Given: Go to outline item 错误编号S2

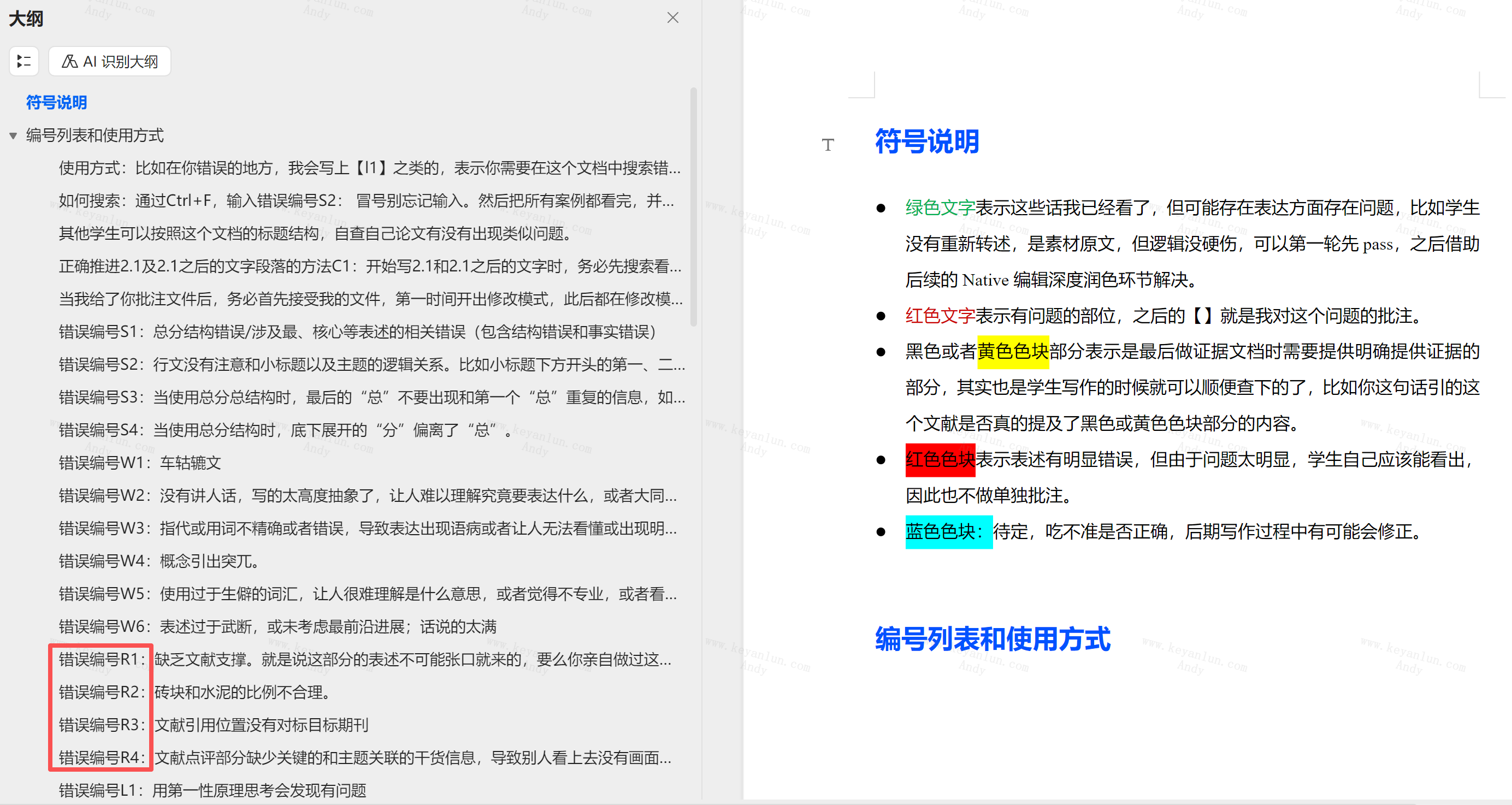Looking at the screenshot, I should pos(372,365).
